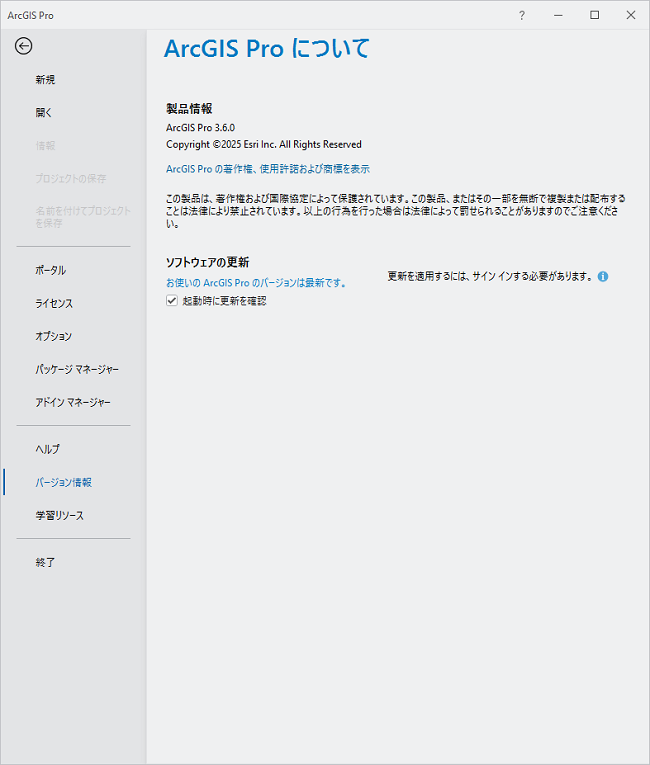Open 学習リソース page
Screen dimensions: 650x765
coord(60,516)
